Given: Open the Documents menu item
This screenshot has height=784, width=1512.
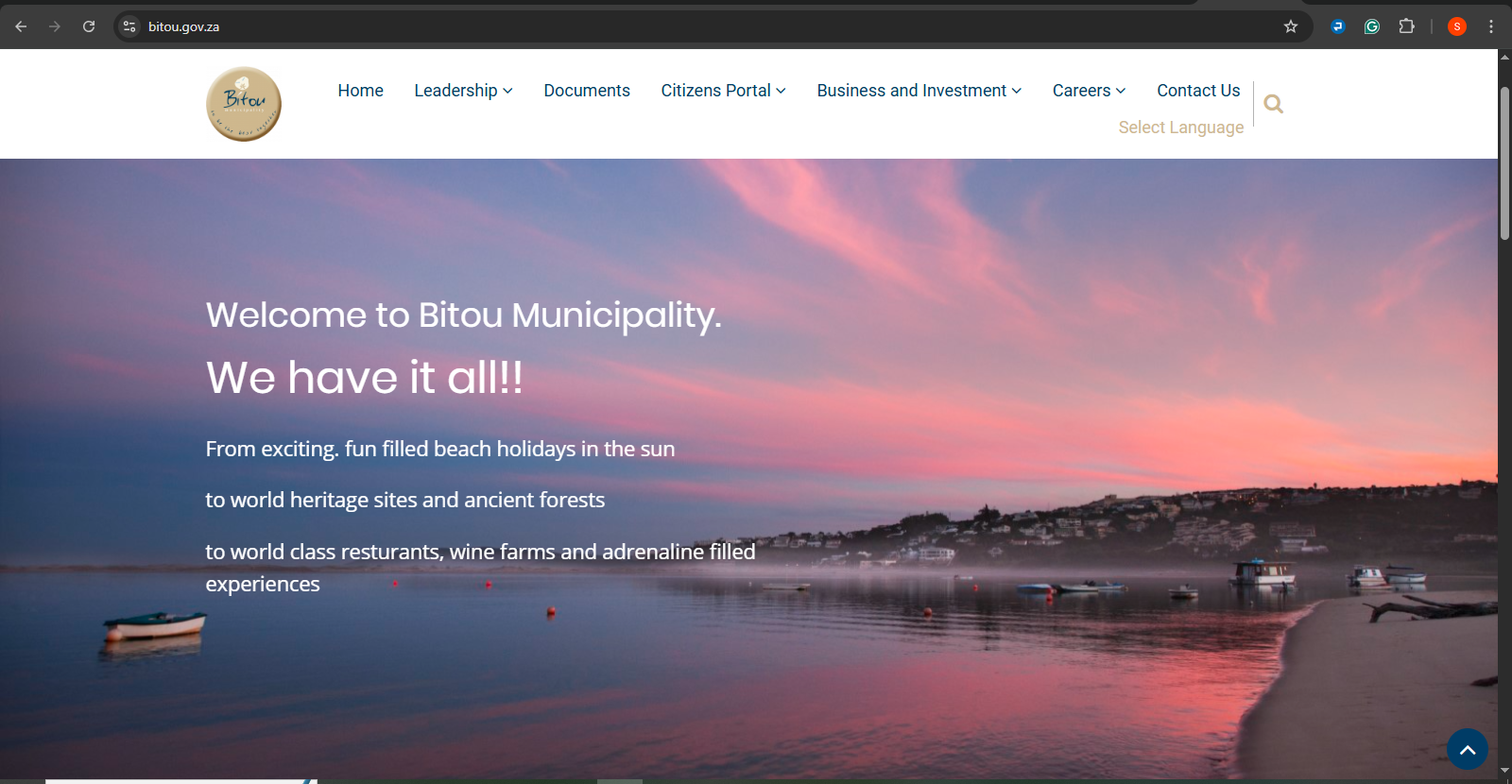Looking at the screenshot, I should (586, 91).
